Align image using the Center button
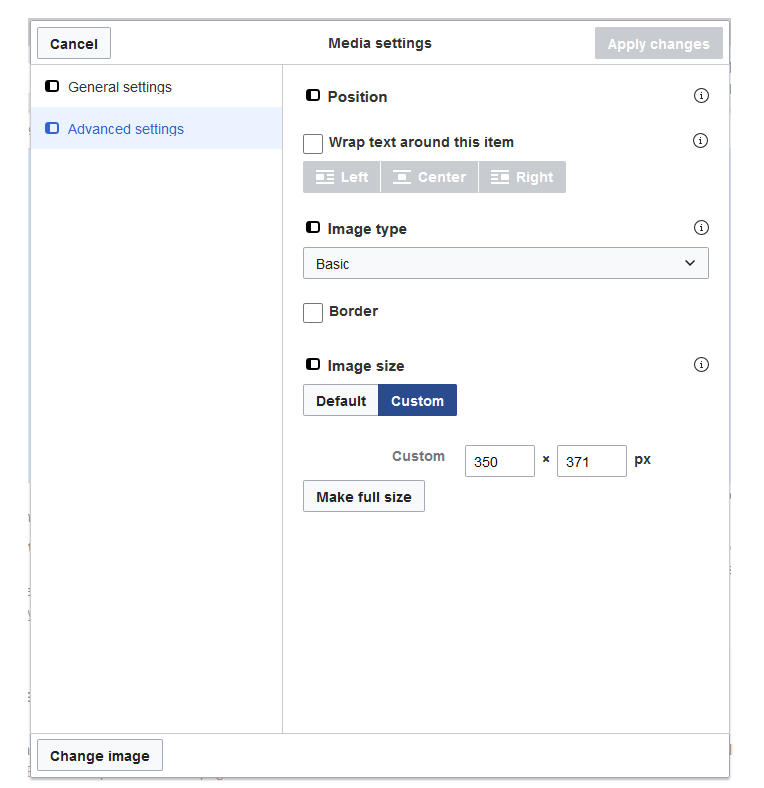The width and height of the screenshot is (764, 788). click(429, 177)
